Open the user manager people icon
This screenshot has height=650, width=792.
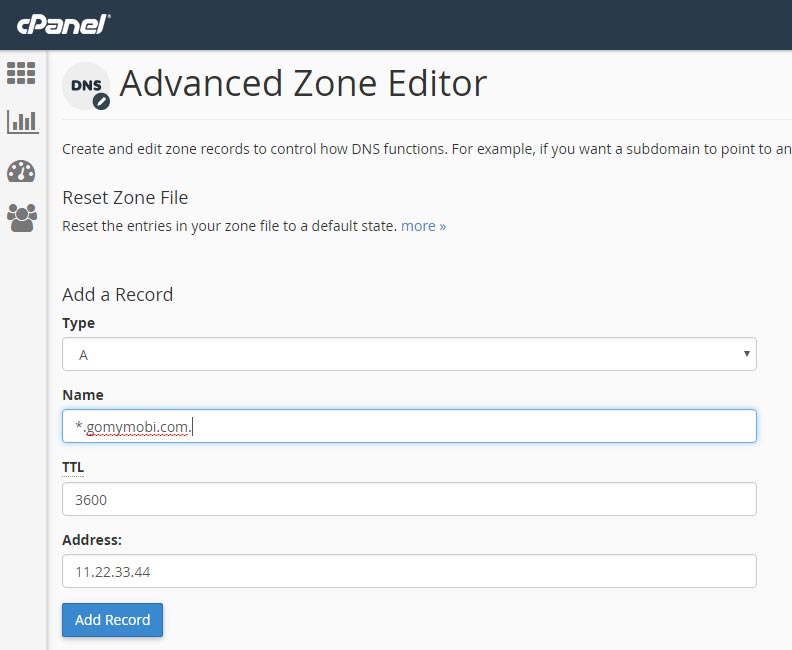pos(22,218)
